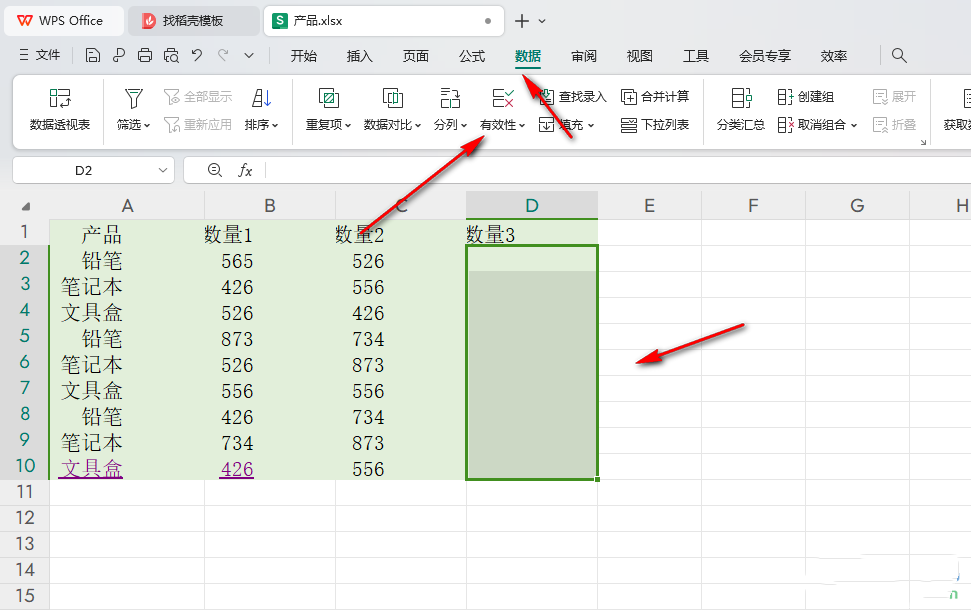Click the 文具盒 hyperlink in row 10

pyautogui.click(x=91, y=469)
